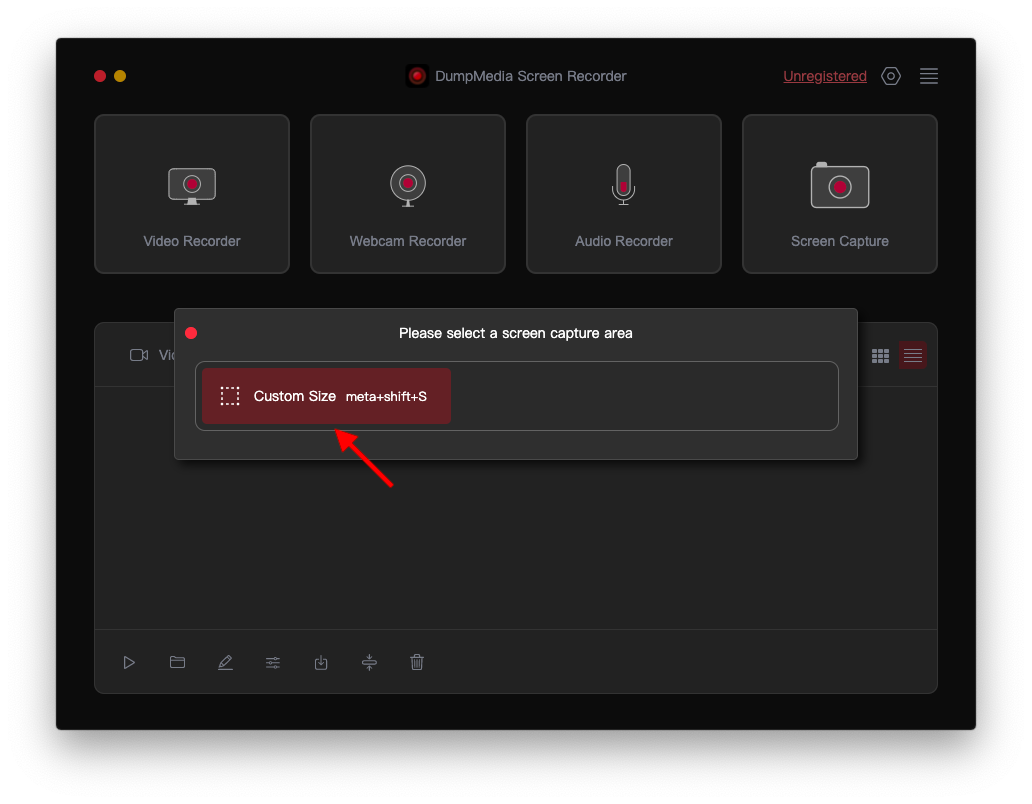
Task: Open the Video Recorder mode
Action: [192, 193]
